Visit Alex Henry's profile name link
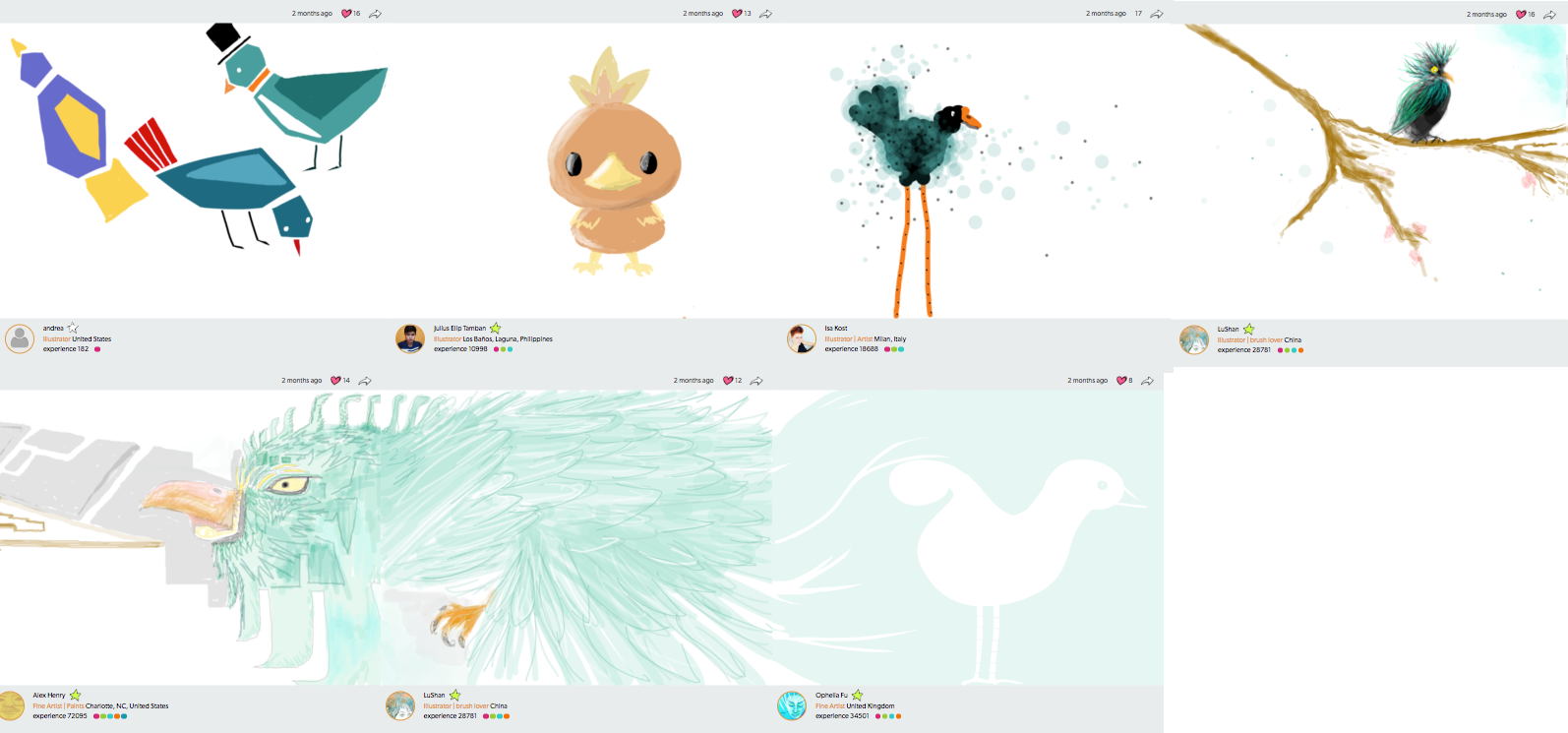This screenshot has width=1568, height=733. [49, 696]
